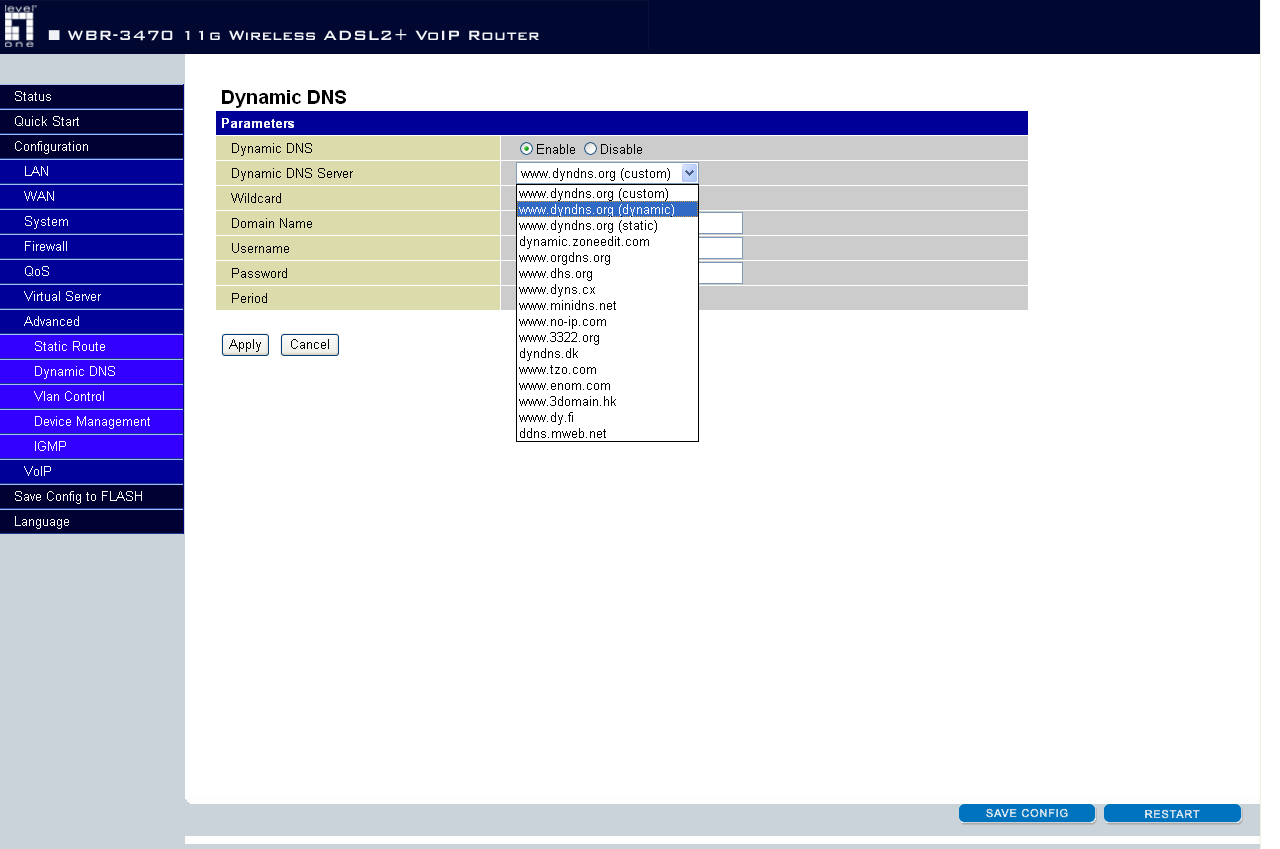Image resolution: width=1280 pixels, height=849 pixels.
Task: Click the SAVE CONFIG button
Action: (1027, 813)
